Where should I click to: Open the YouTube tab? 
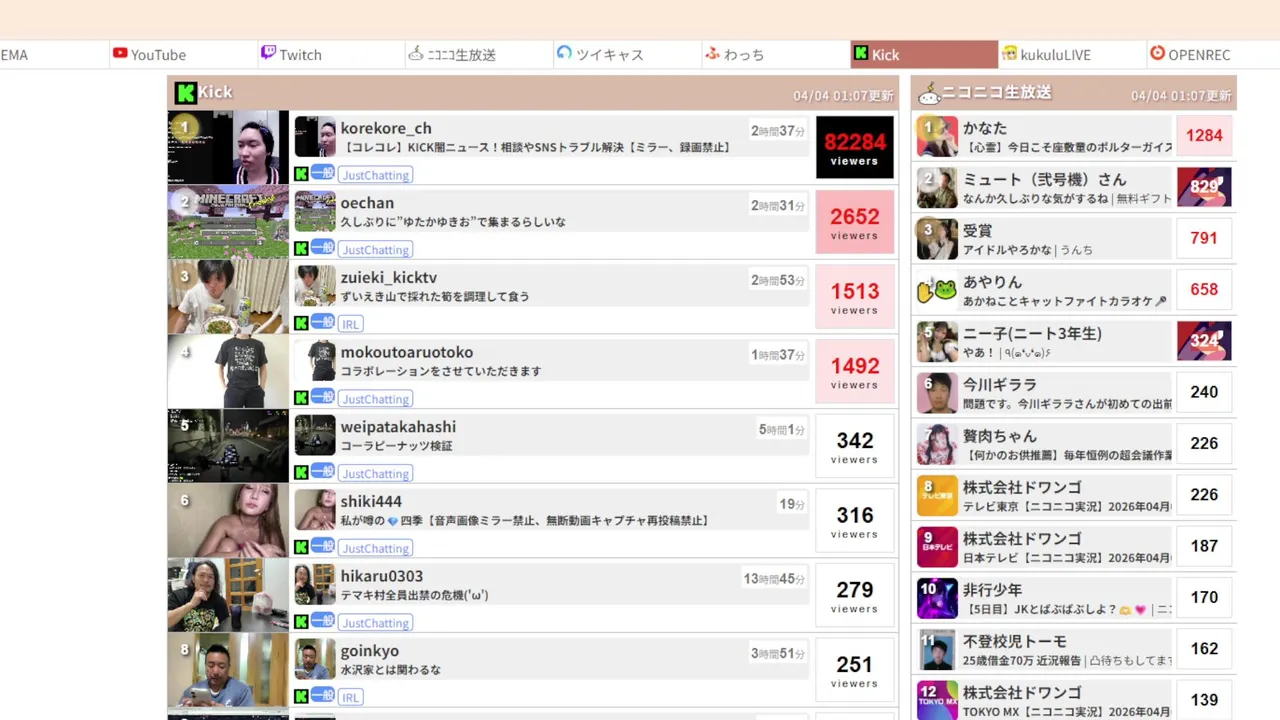(183, 54)
